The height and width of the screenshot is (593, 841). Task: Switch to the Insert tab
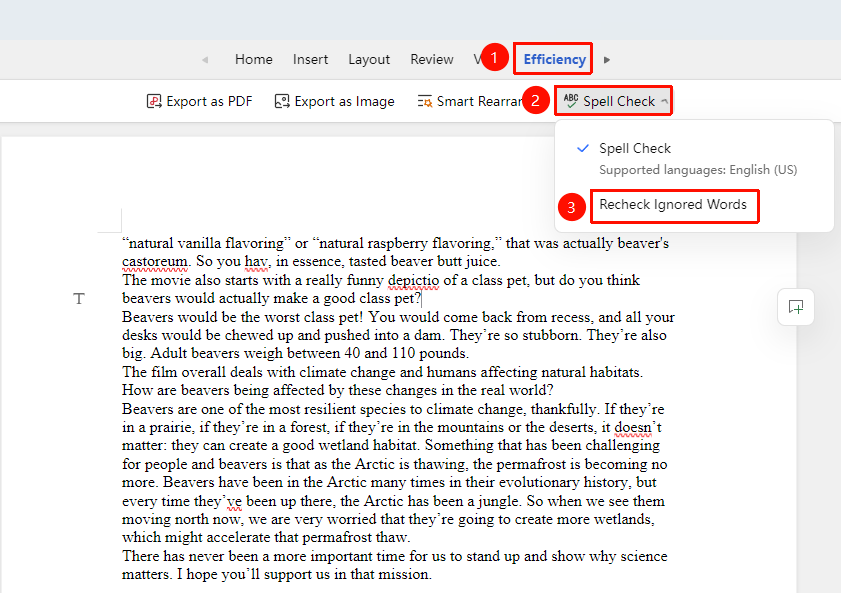pos(310,60)
